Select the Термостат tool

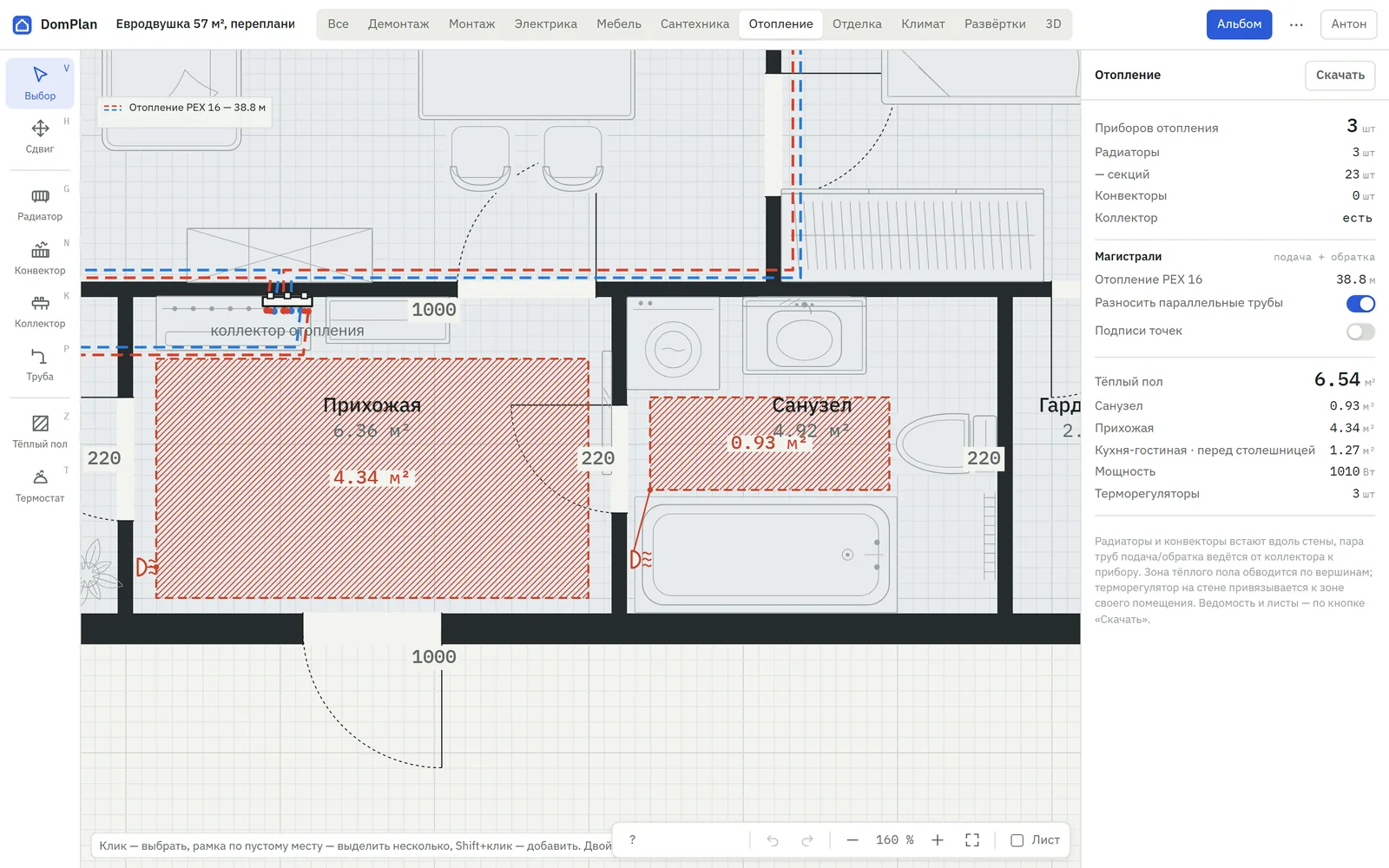tap(40, 486)
